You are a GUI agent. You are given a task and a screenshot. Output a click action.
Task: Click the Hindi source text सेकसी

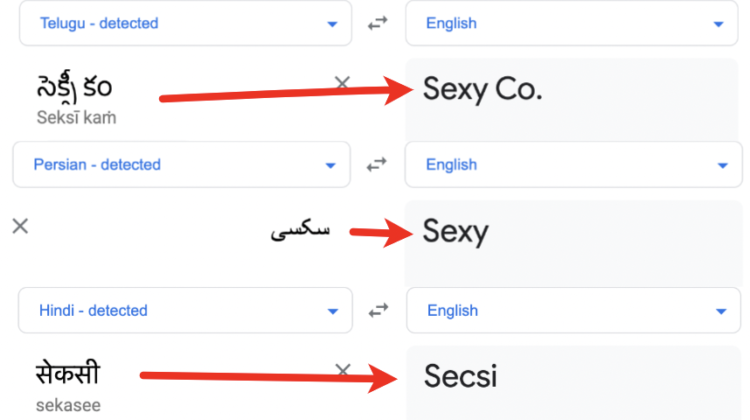(x=67, y=375)
